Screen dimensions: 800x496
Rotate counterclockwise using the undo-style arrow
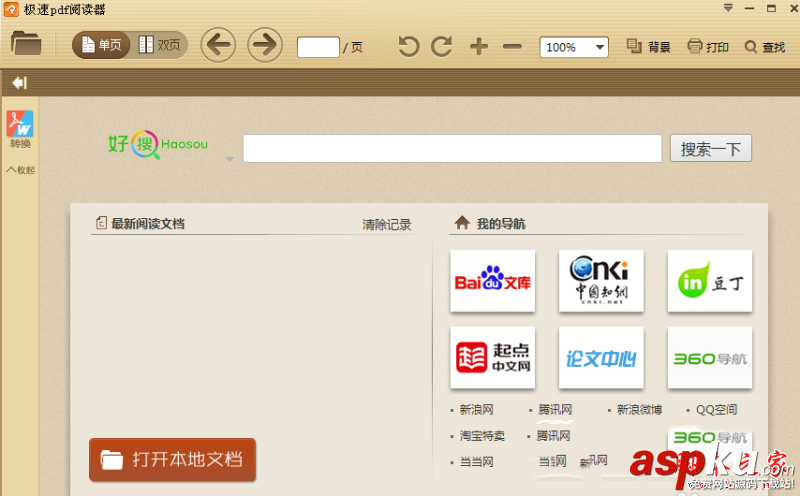coord(409,46)
